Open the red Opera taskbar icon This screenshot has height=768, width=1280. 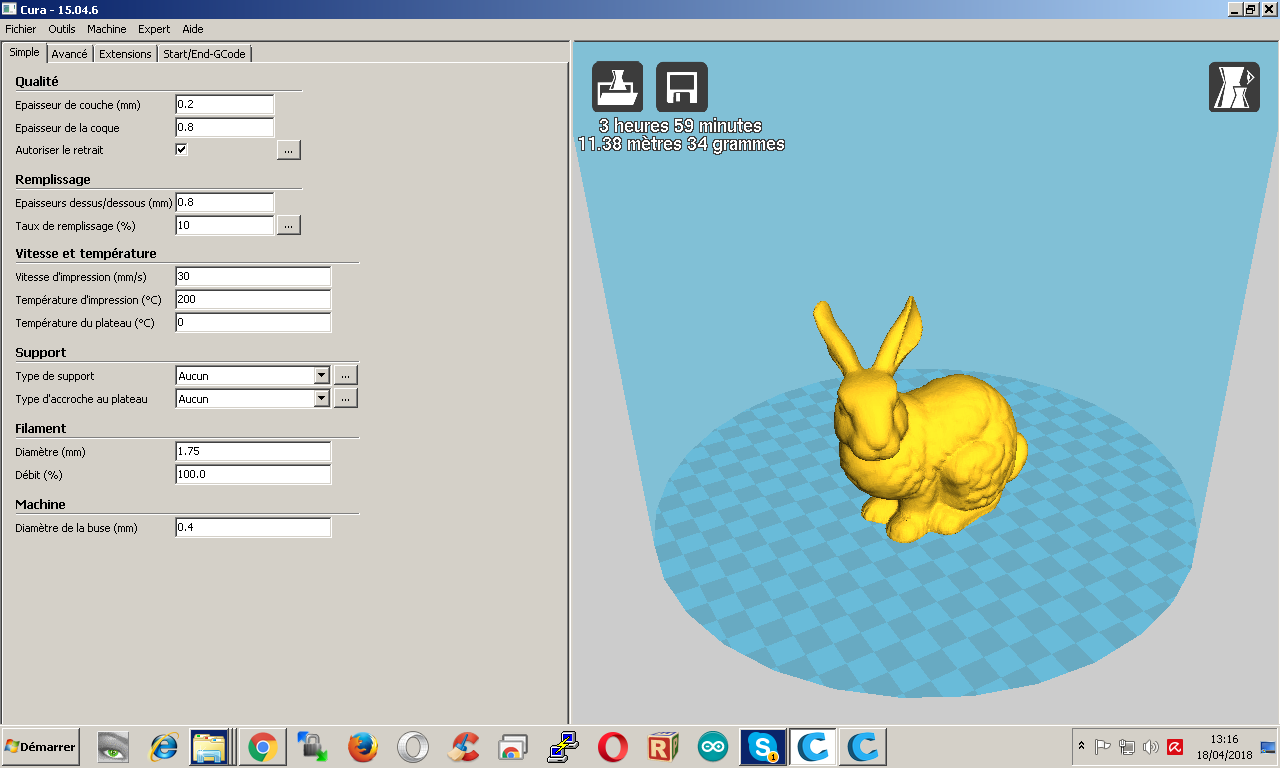coord(612,747)
